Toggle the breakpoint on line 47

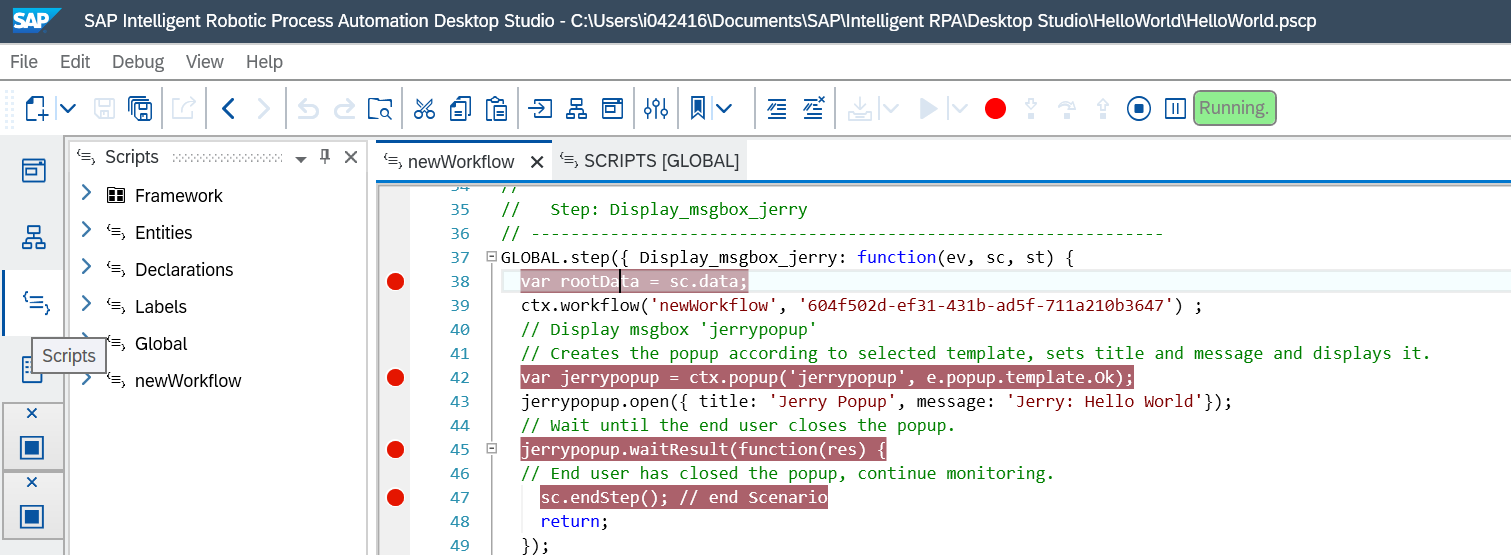pos(395,497)
